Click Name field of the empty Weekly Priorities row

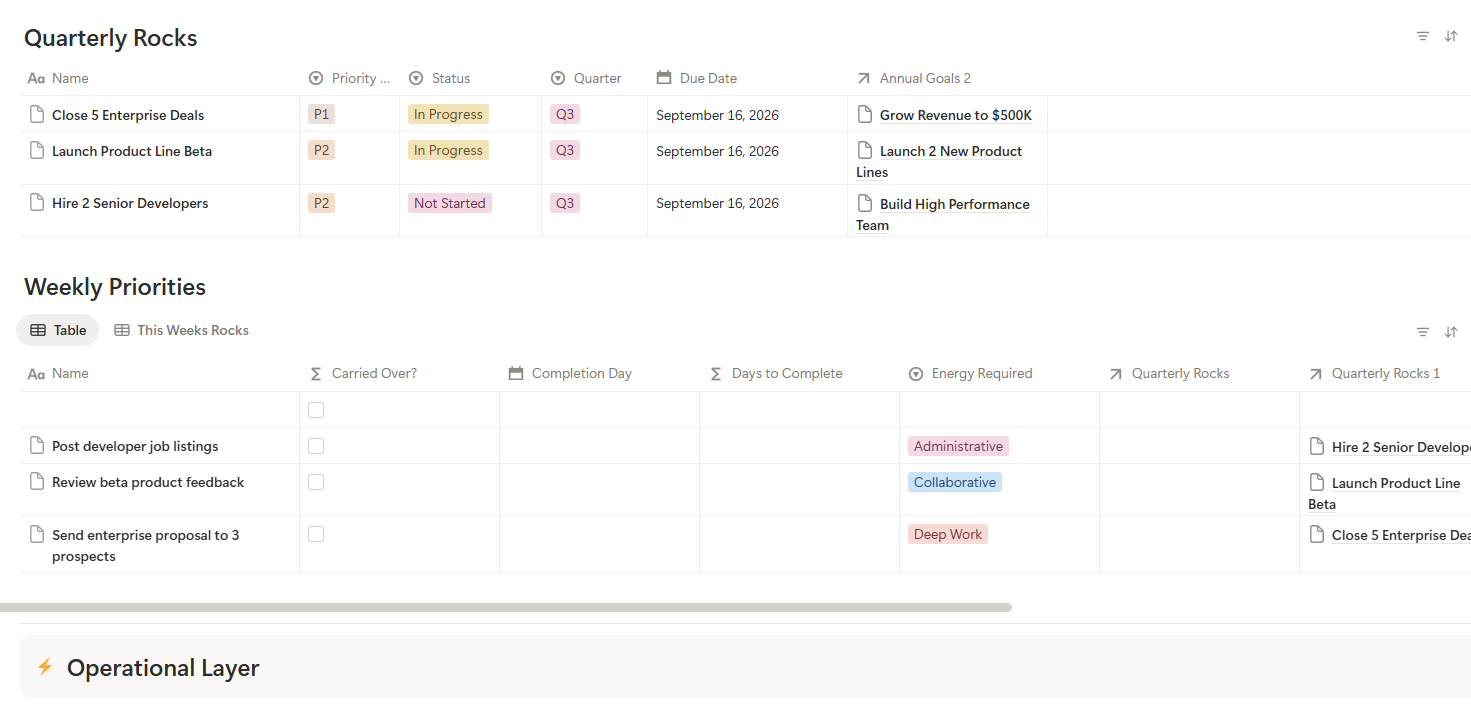[160, 410]
